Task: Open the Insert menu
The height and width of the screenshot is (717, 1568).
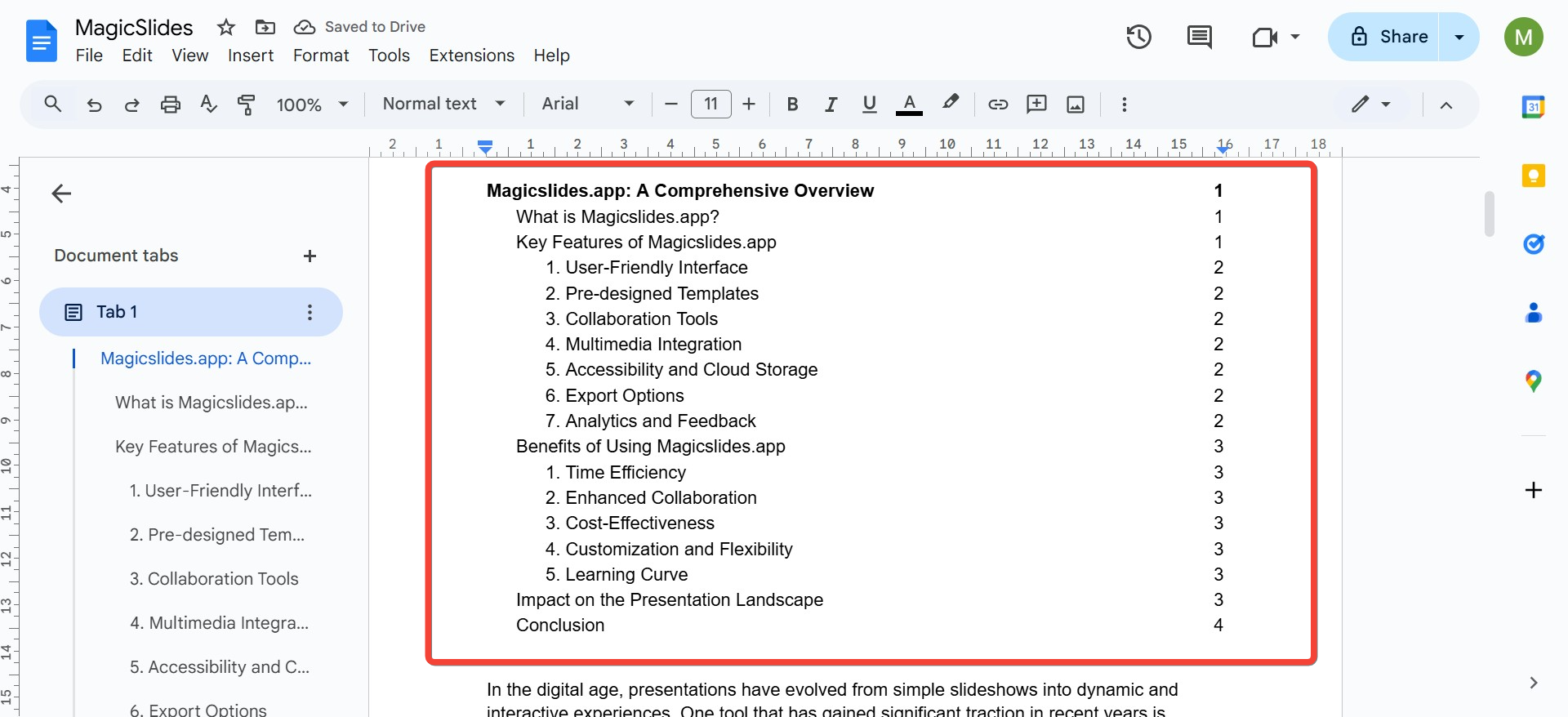Action: [250, 56]
